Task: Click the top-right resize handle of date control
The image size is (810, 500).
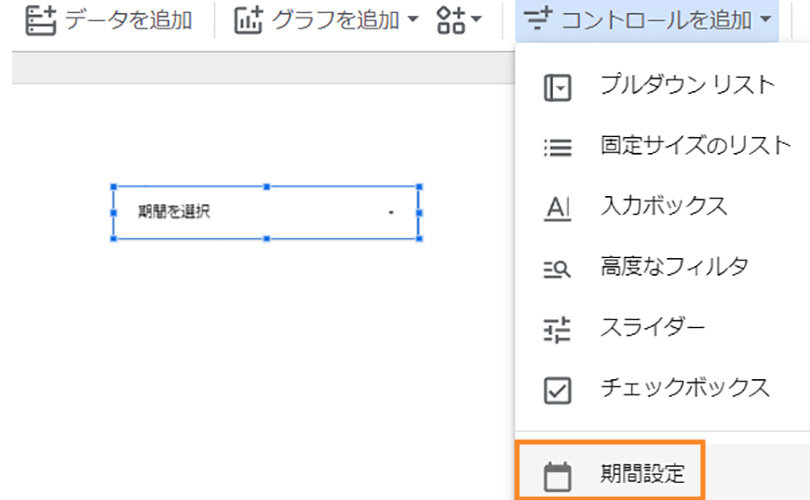Action: (x=418, y=186)
